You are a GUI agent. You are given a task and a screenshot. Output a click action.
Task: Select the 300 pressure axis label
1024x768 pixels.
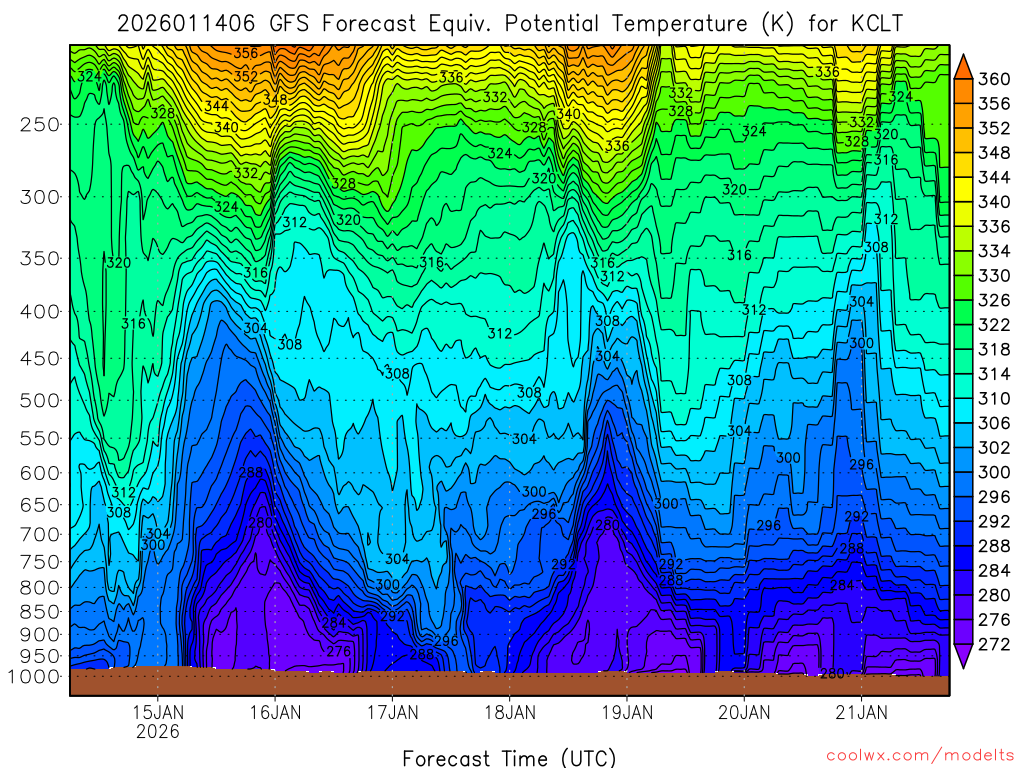(40, 197)
